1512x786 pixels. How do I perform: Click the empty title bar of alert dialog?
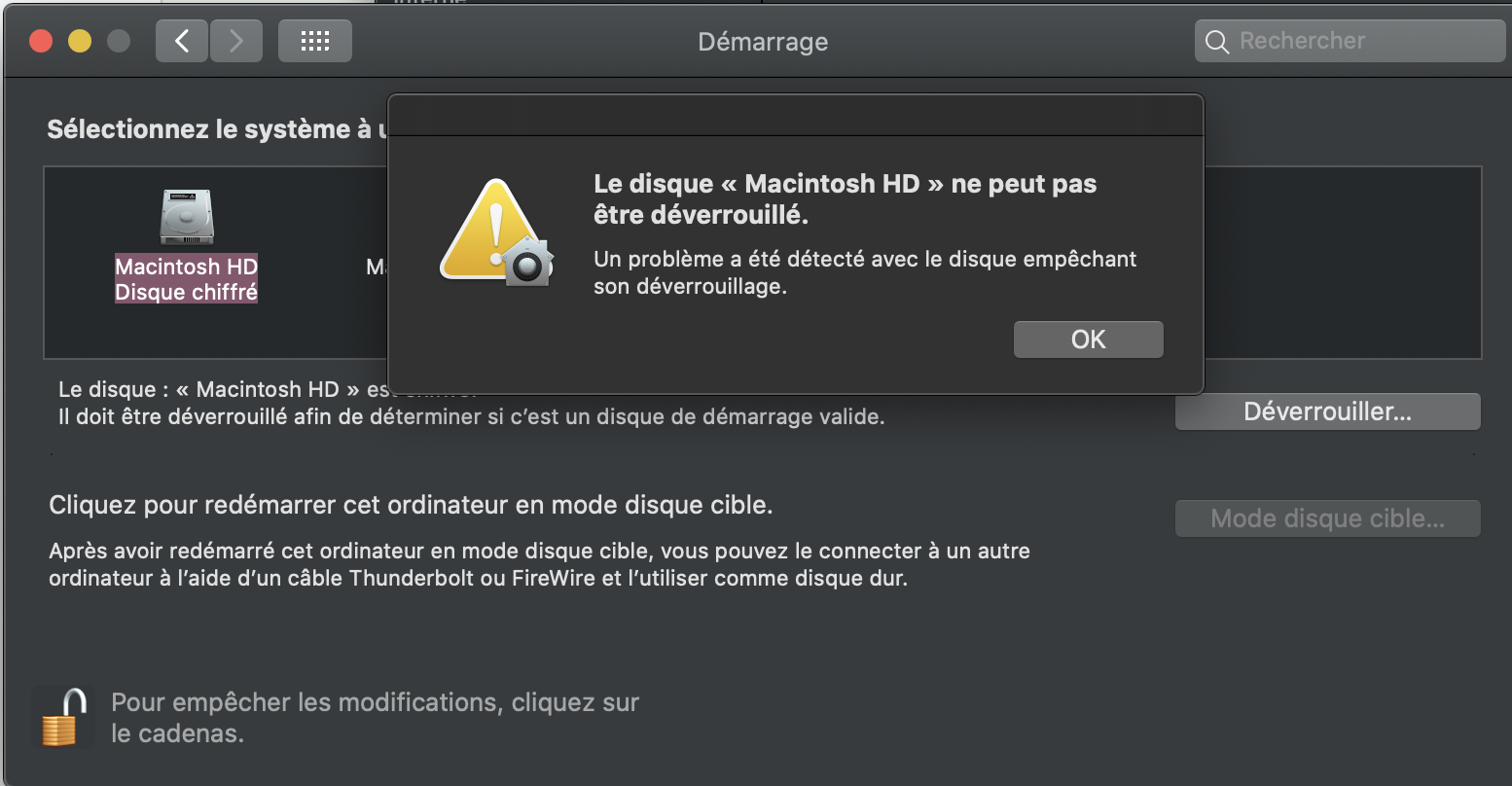pyautogui.click(x=795, y=115)
